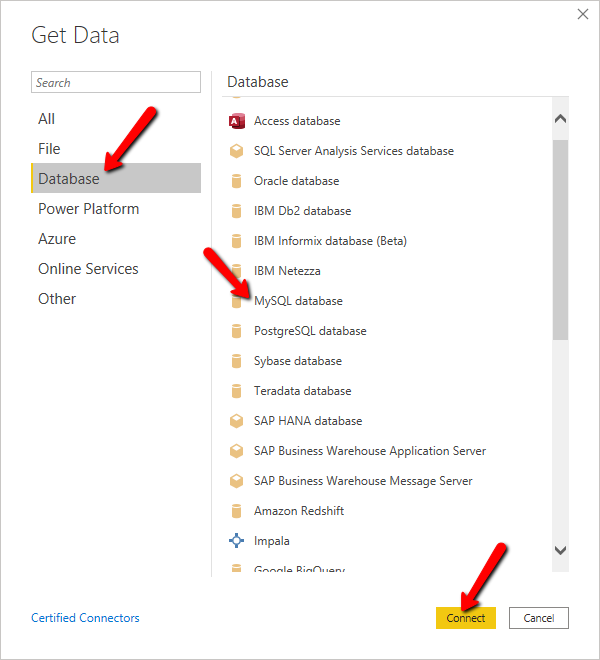The image size is (600, 660).
Task: Select SAP HANA database connector
Action: [387, 421]
